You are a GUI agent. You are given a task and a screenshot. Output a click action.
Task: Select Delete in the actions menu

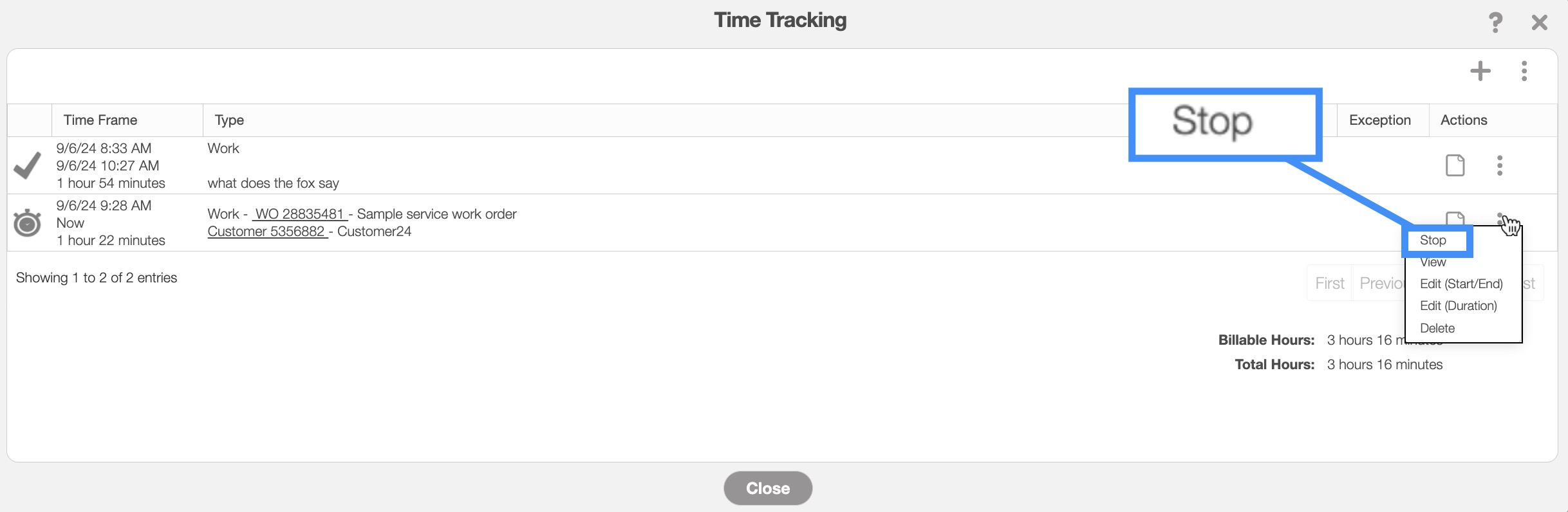click(x=1437, y=328)
